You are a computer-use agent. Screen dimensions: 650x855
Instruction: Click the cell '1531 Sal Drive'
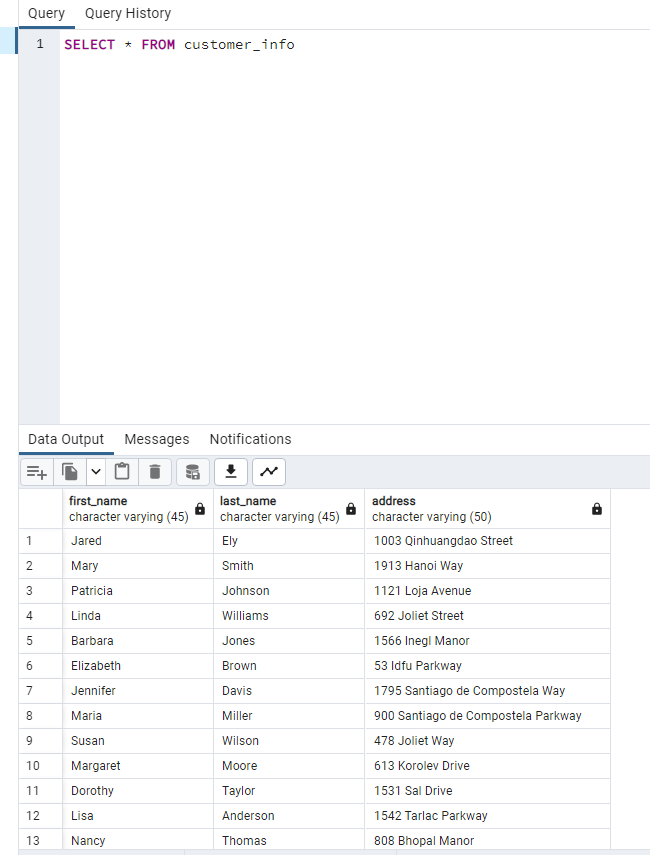tap(488, 792)
